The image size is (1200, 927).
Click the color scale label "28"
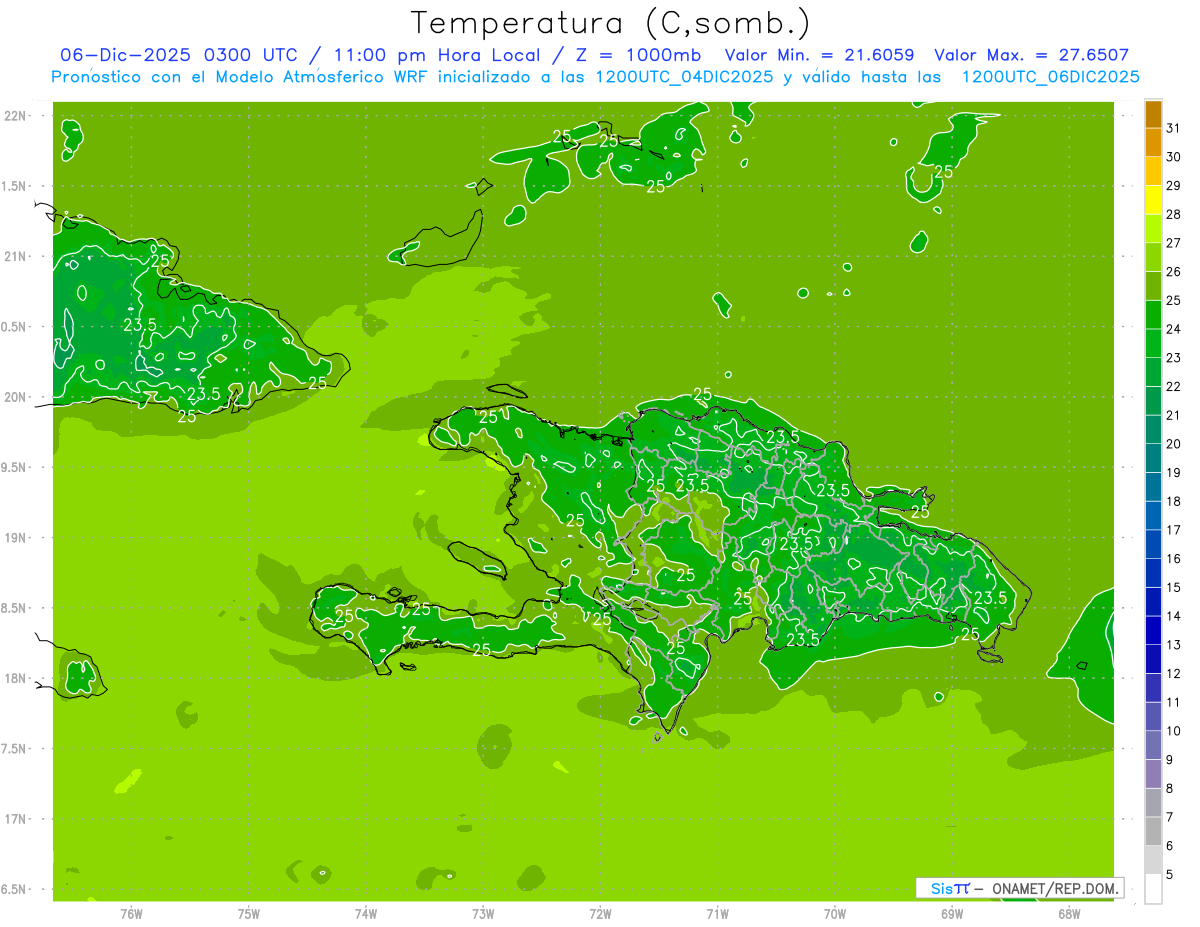point(1174,214)
